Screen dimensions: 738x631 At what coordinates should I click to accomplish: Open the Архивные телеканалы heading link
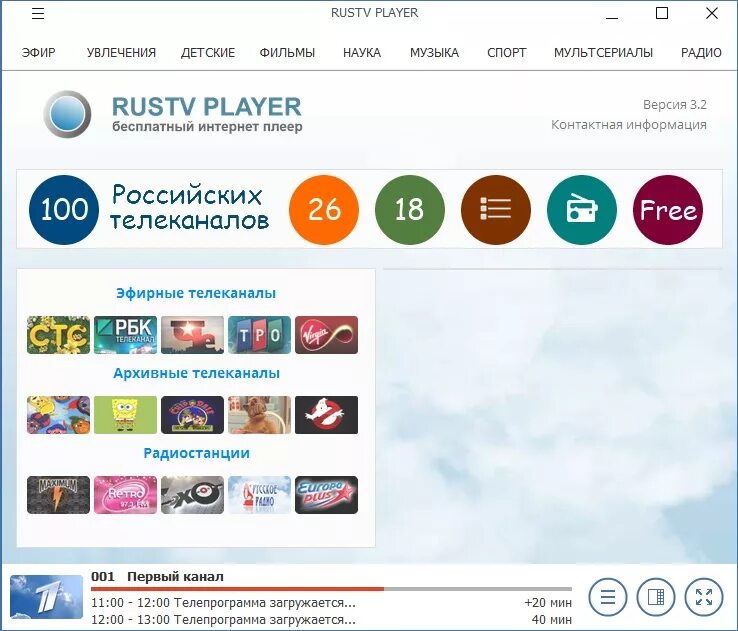coord(196,373)
